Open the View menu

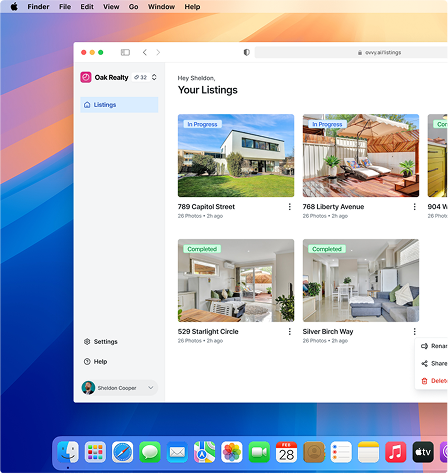click(x=111, y=7)
